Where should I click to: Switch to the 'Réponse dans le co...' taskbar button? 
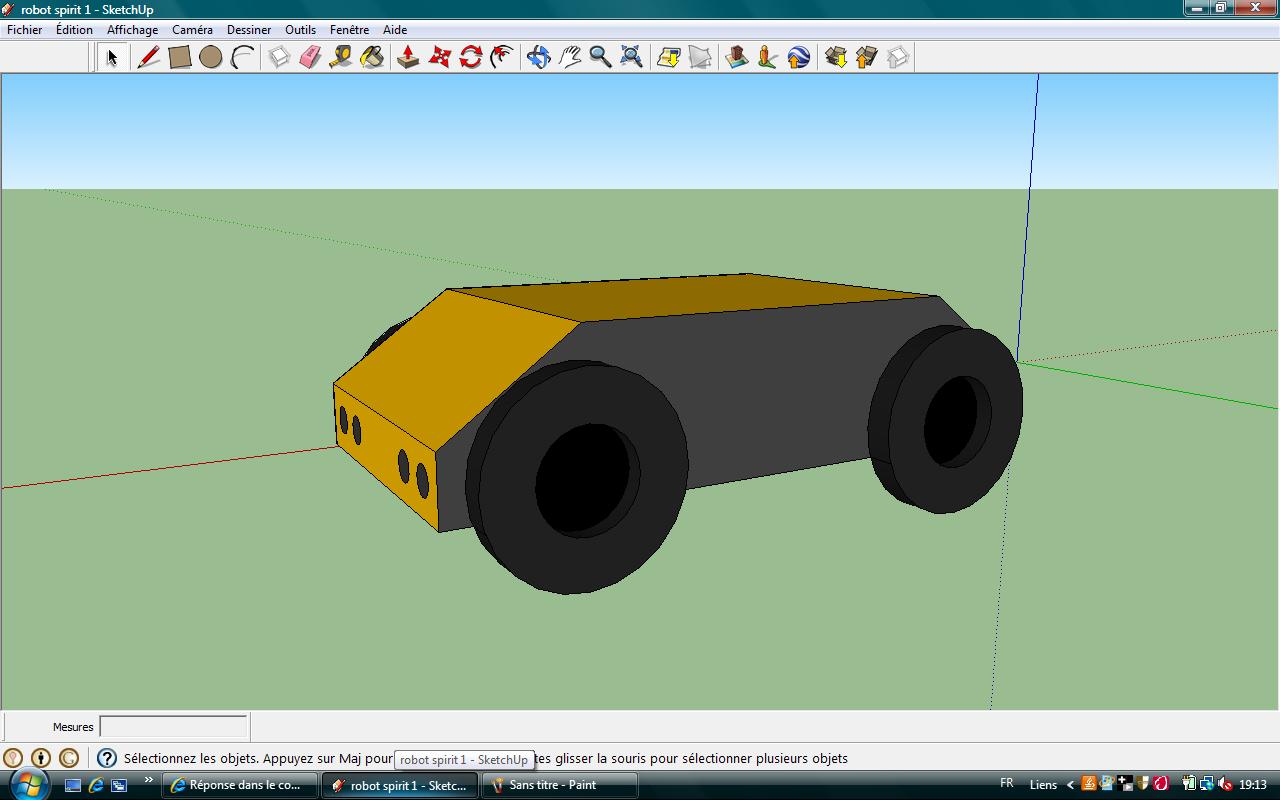(x=240, y=785)
